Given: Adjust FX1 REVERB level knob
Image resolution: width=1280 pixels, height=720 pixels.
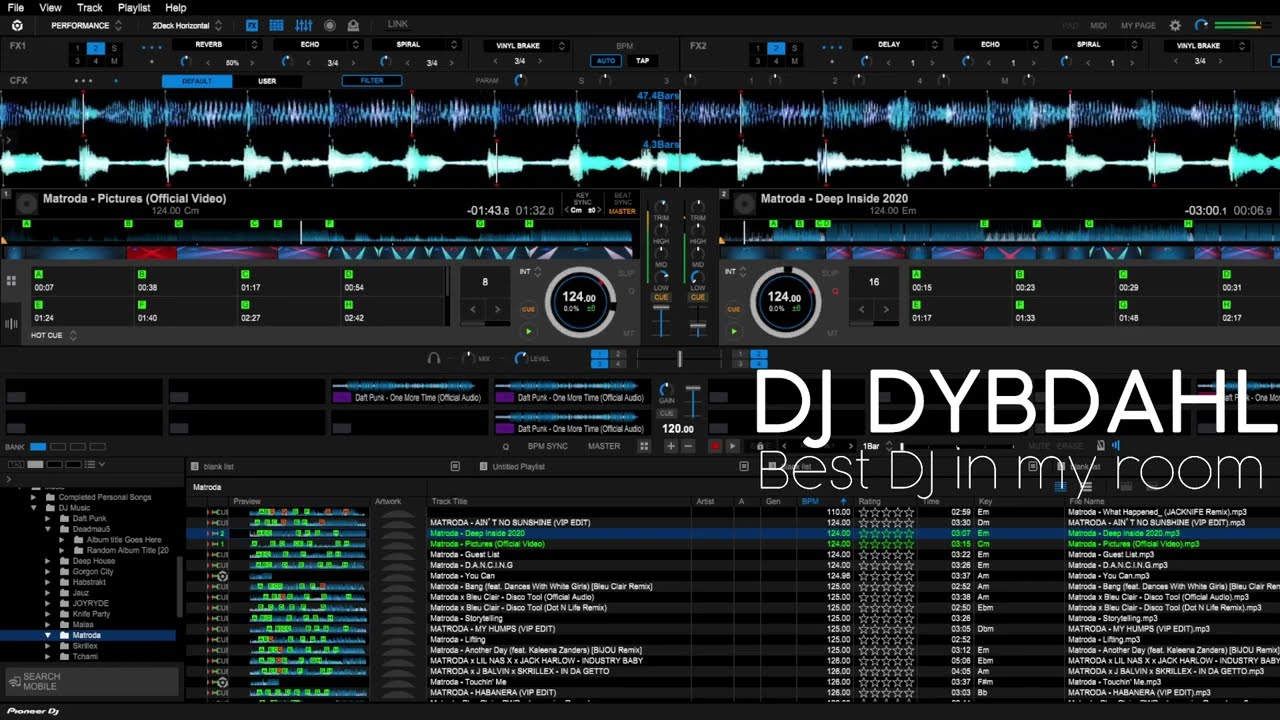Looking at the screenshot, I should 186,62.
